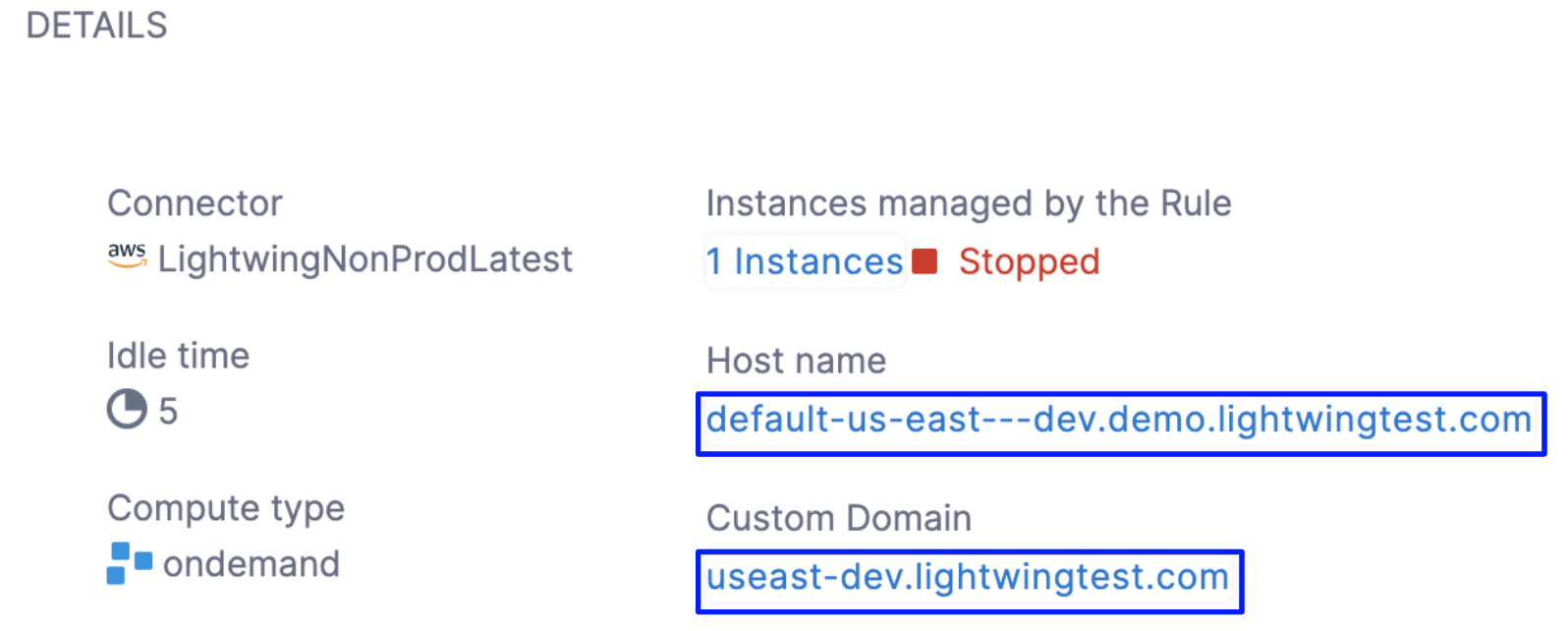
Task: Open the default-us-east---dev.demo.lightwingtest.com host name link
Action: point(1119,420)
